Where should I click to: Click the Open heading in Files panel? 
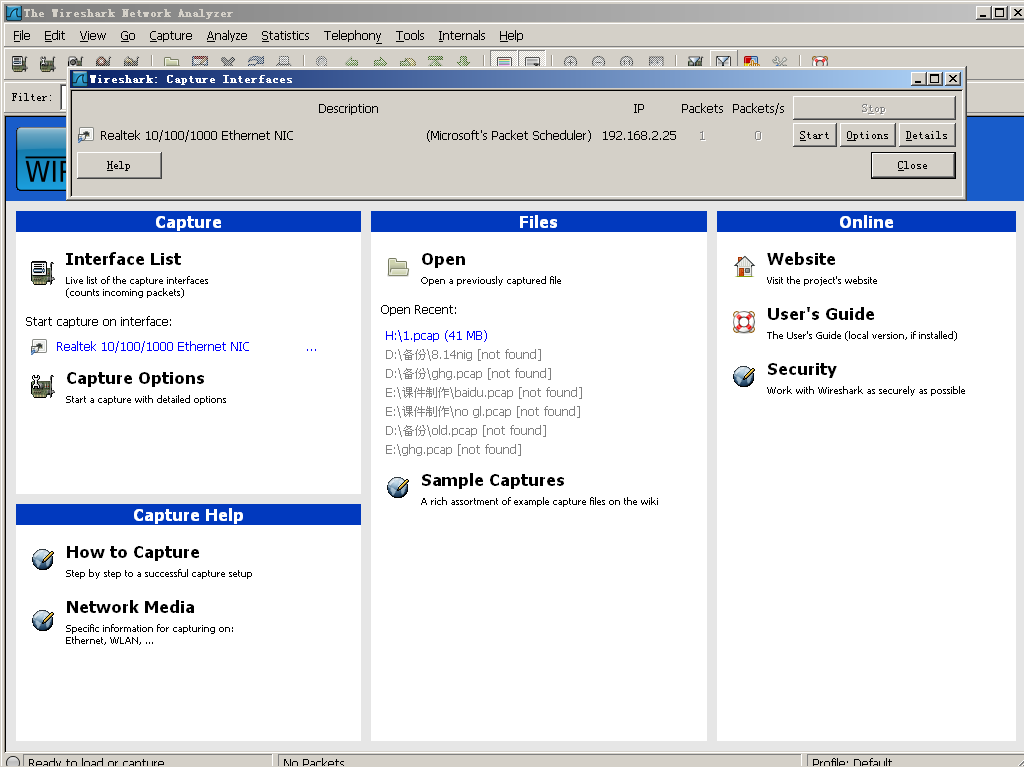click(x=443, y=259)
